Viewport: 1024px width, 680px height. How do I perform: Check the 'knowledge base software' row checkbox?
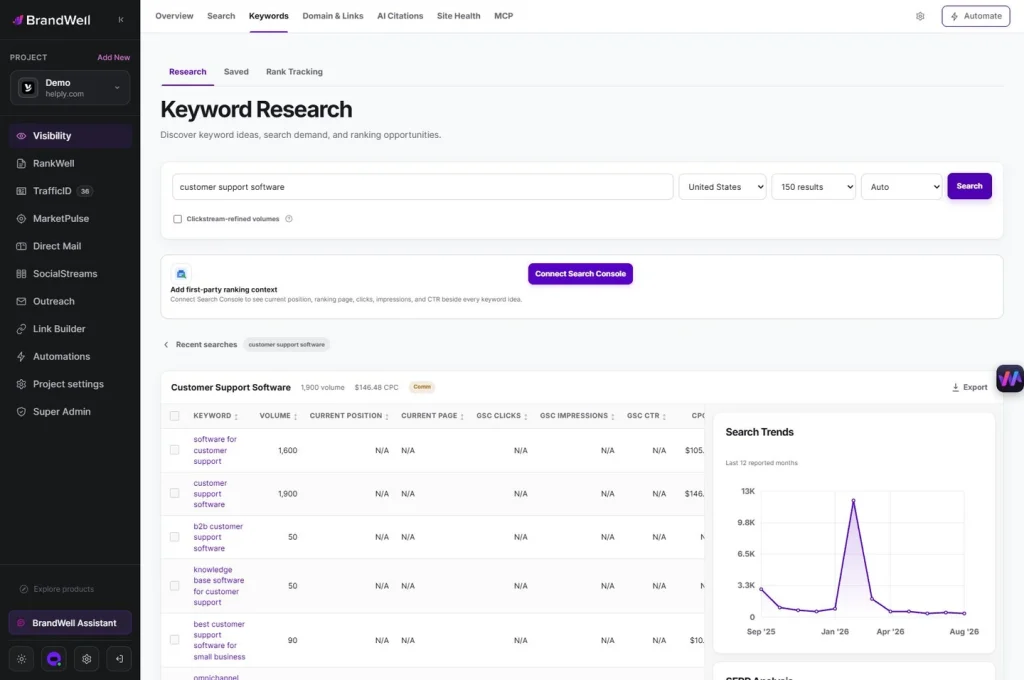(174, 586)
